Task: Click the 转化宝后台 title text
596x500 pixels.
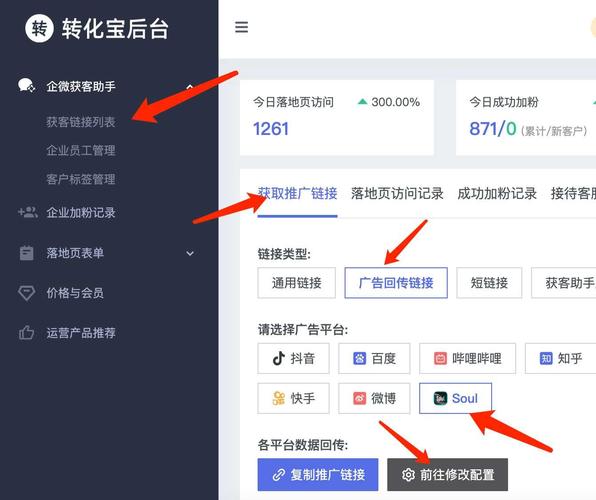Action: (x=115, y=29)
